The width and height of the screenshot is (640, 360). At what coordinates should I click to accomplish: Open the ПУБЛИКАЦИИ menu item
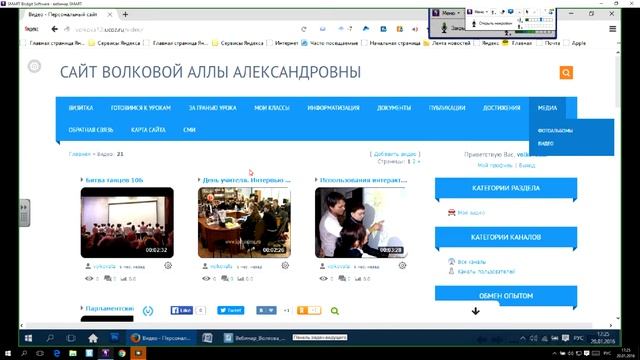pyautogui.click(x=447, y=108)
